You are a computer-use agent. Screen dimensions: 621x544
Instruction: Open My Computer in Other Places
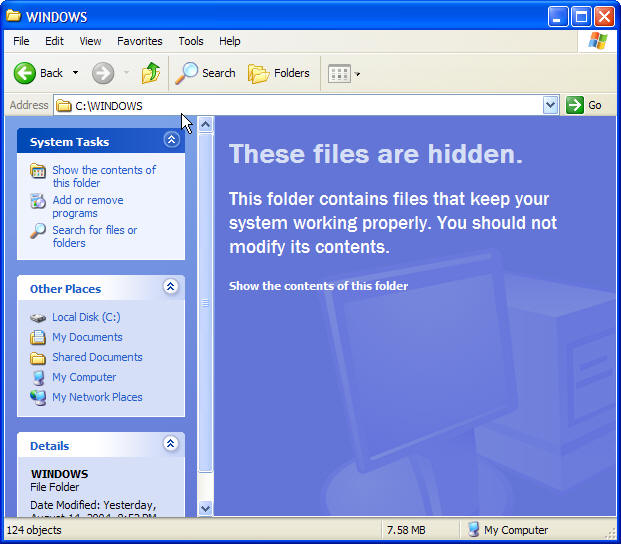[84, 377]
